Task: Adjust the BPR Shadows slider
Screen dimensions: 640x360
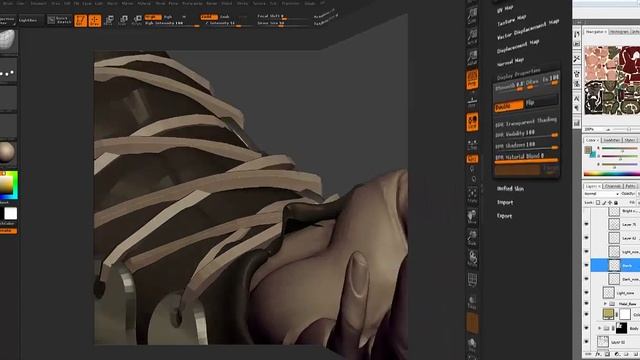Action: [x=526, y=145]
